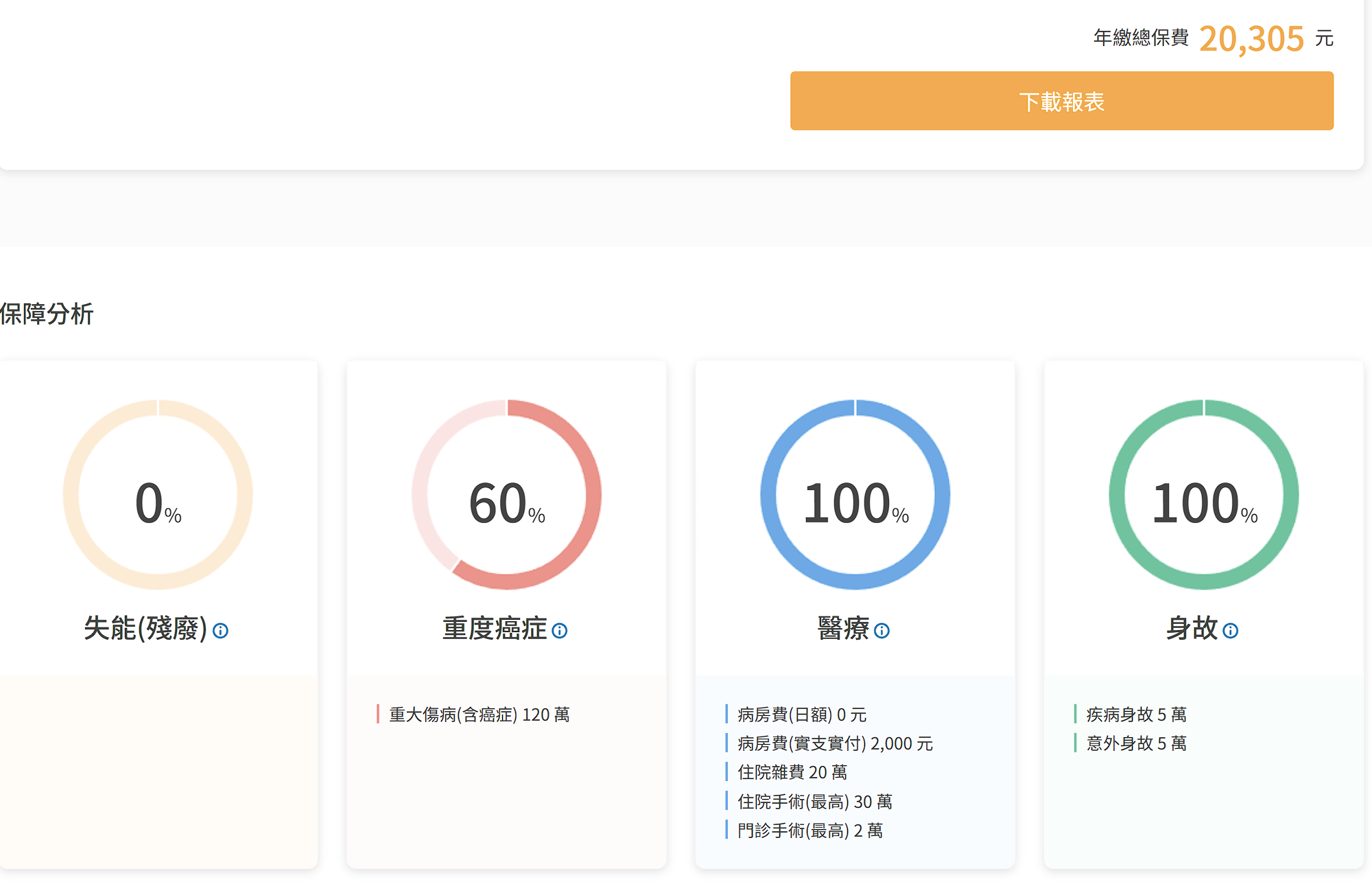This screenshot has height=882, width=1372.
Task: Click 住院手術(最高) 30 萬 line
Action: click(x=814, y=802)
